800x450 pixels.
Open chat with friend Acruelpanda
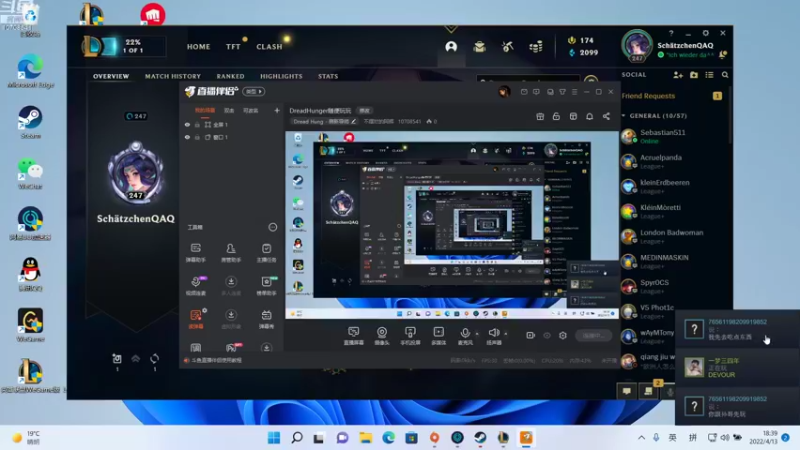pyautogui.click(x=671, y=161)
